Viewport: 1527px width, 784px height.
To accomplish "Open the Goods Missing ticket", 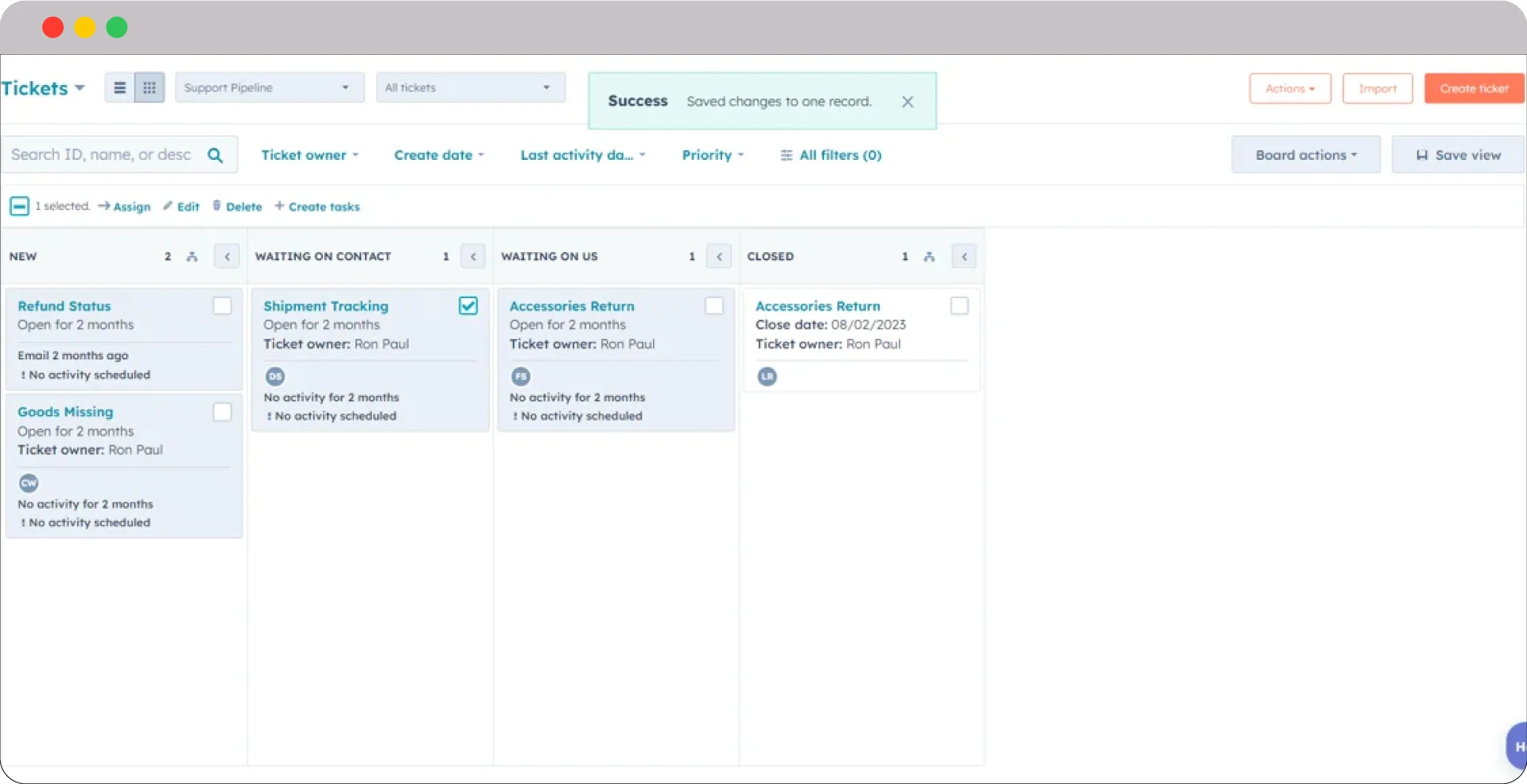I will 65,412.
